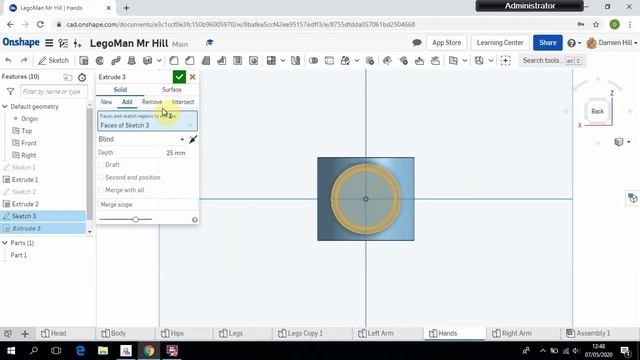Open the Help menu dropdown
This screenshot has height=360, width=640.
coord(574,42)
